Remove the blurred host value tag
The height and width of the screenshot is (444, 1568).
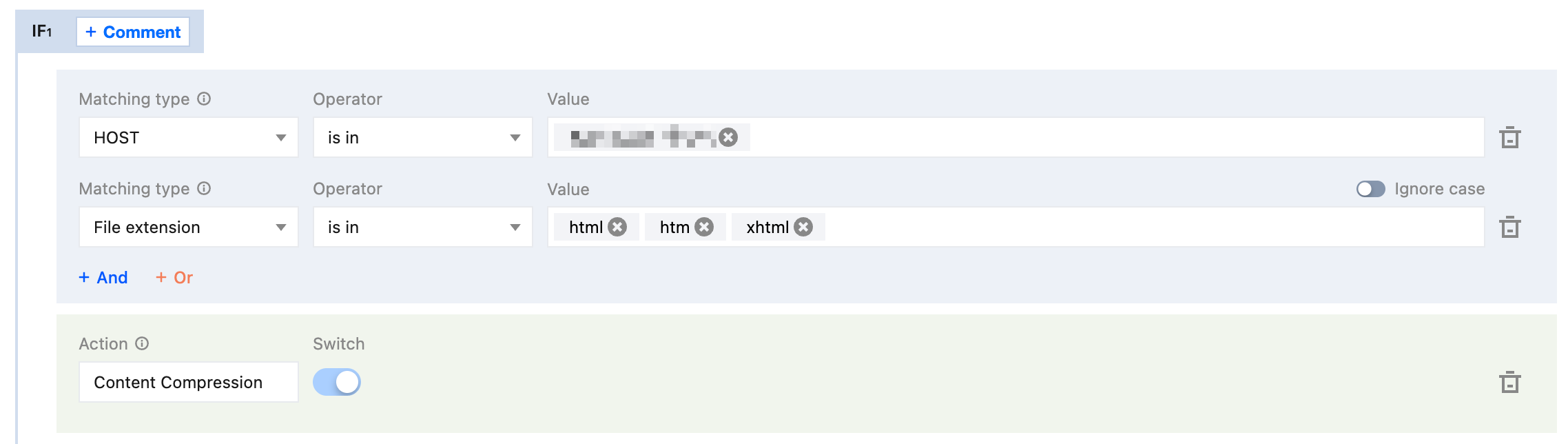point(728,137)
